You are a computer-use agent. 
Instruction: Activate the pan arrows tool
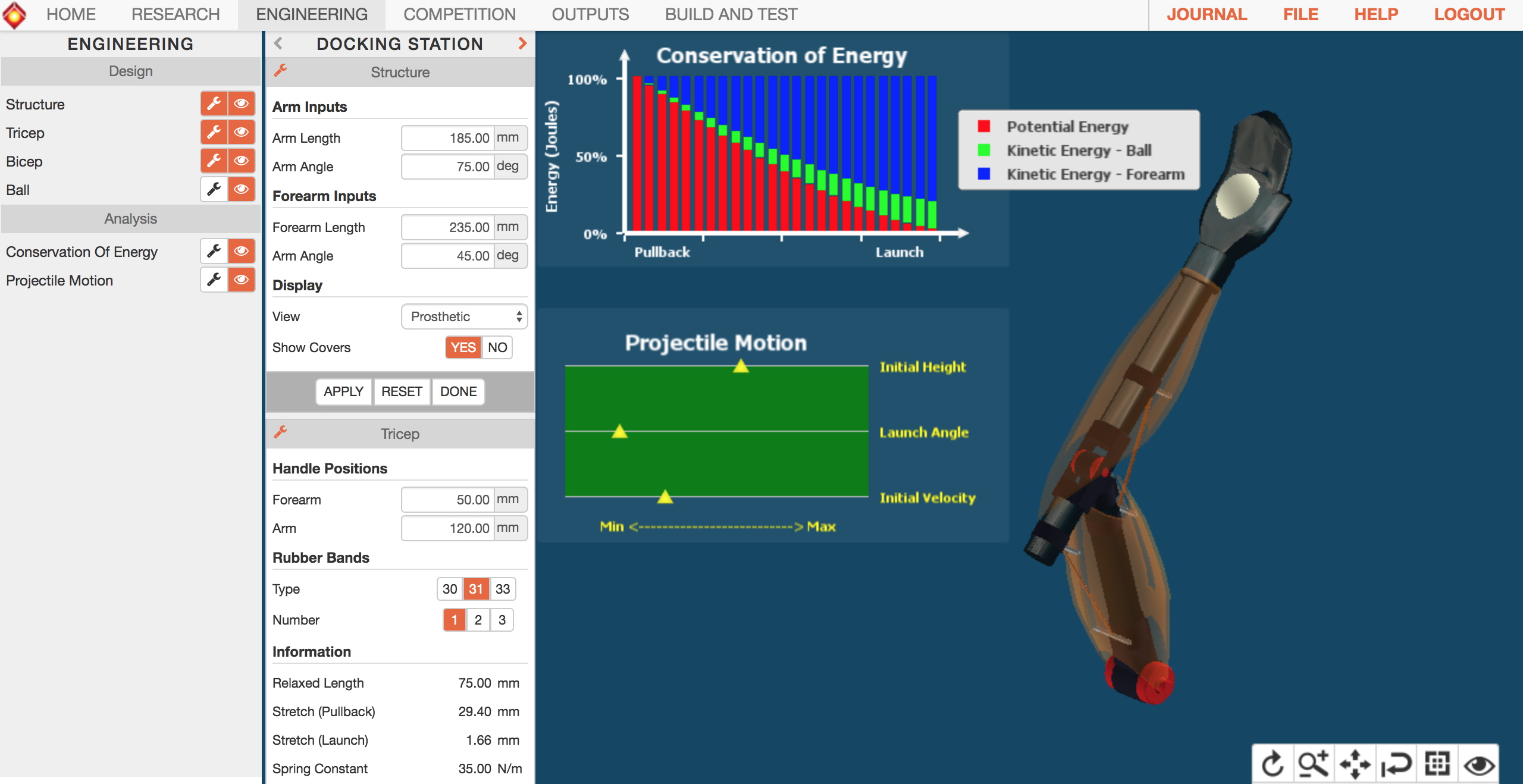1355,764
